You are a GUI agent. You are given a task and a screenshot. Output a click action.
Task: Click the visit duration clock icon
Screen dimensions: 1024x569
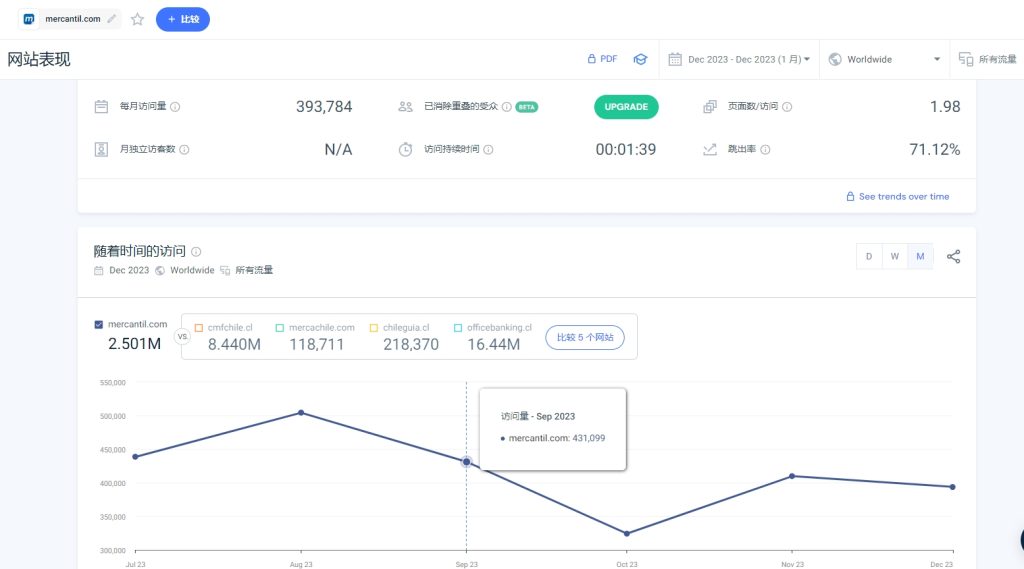point(406,150)
